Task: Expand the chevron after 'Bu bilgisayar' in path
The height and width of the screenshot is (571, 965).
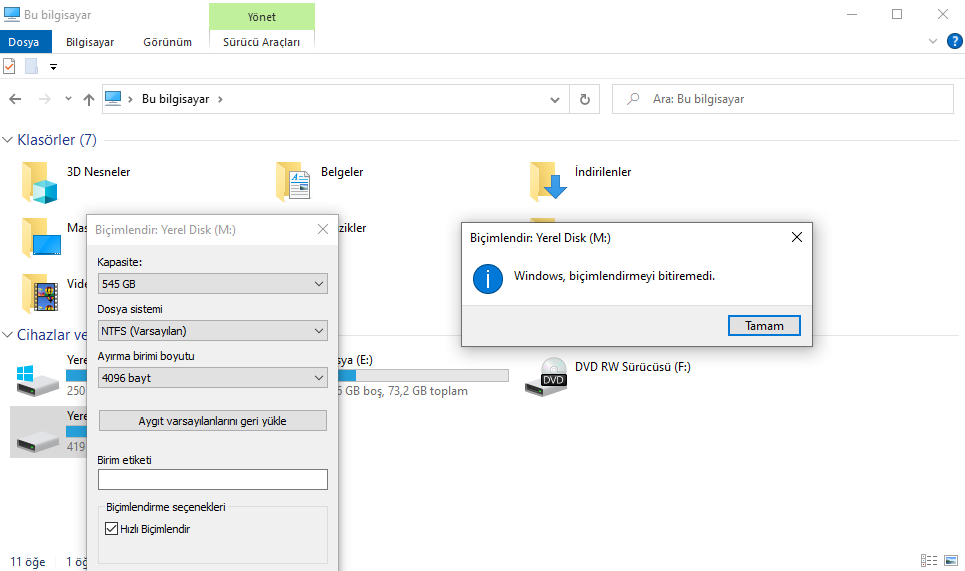Action: tap(220, 99)
